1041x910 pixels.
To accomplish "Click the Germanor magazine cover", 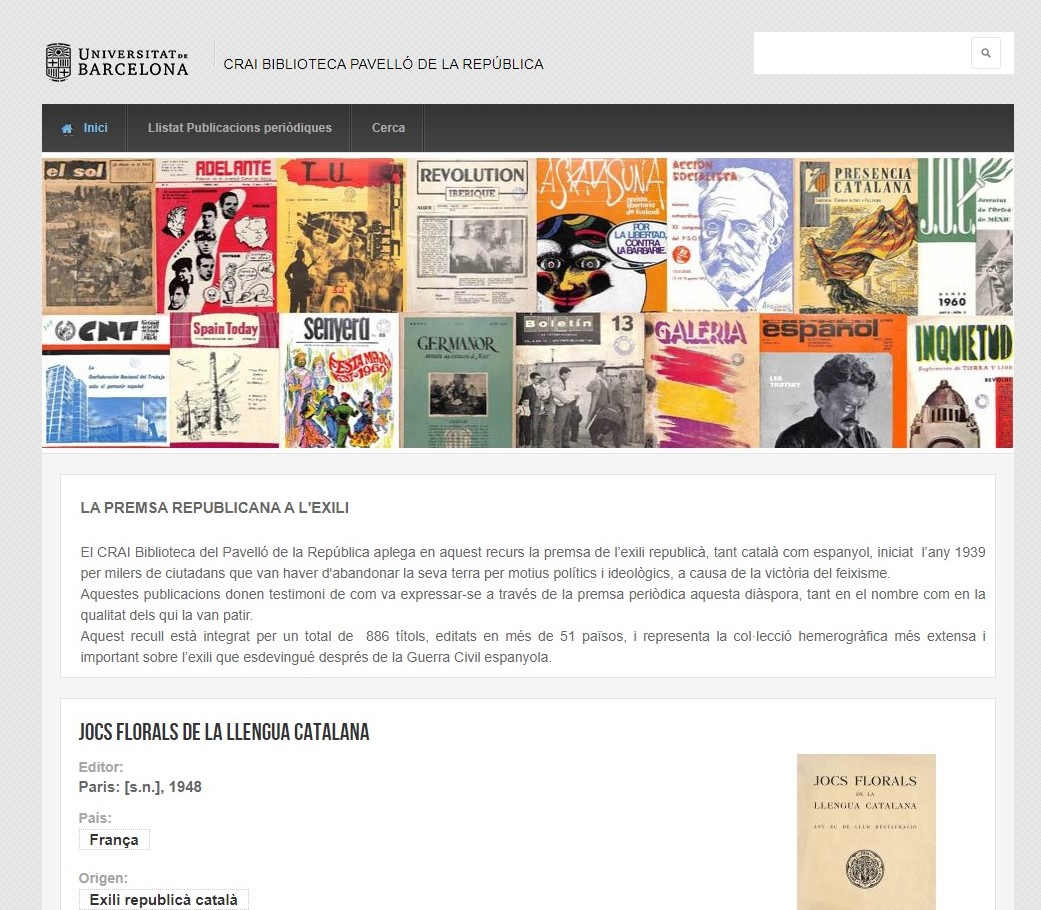I will pyautogui.click(x=457, y=380).
